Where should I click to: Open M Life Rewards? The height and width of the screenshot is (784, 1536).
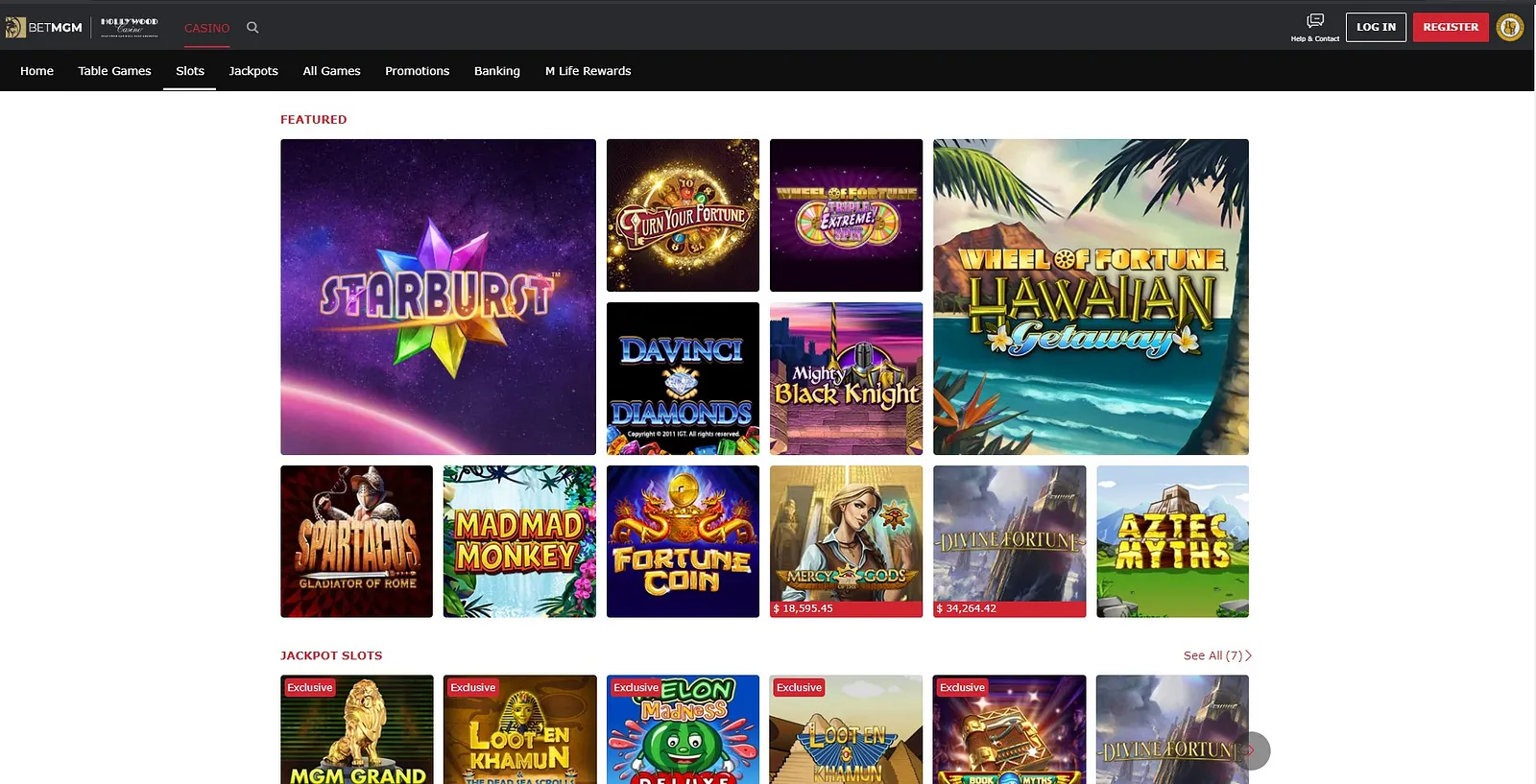click(x=588, y=71)
